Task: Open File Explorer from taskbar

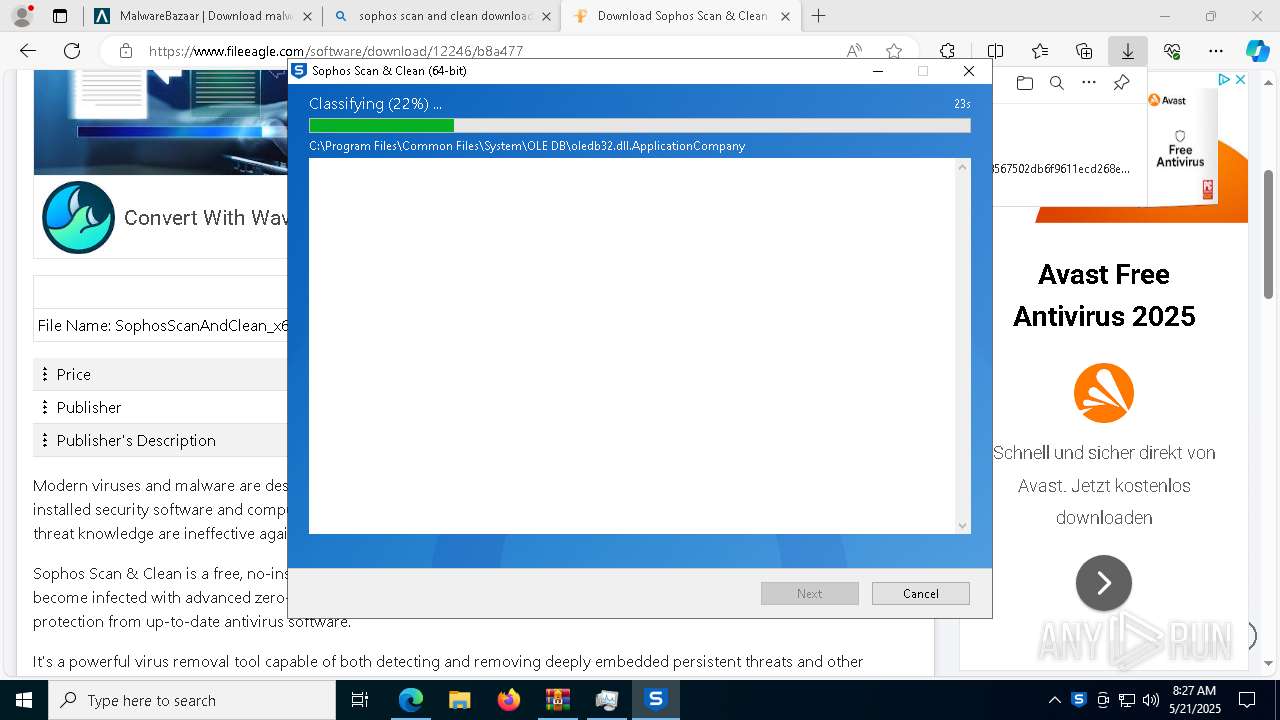Action: [x=460, y=700]
